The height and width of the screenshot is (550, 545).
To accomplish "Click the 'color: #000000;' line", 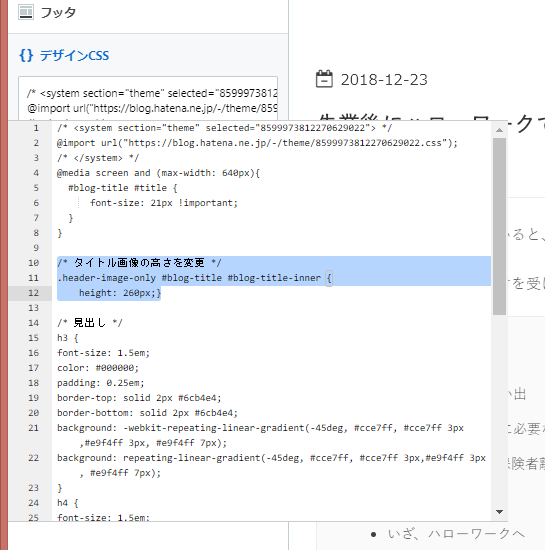I will coord(98,368).
